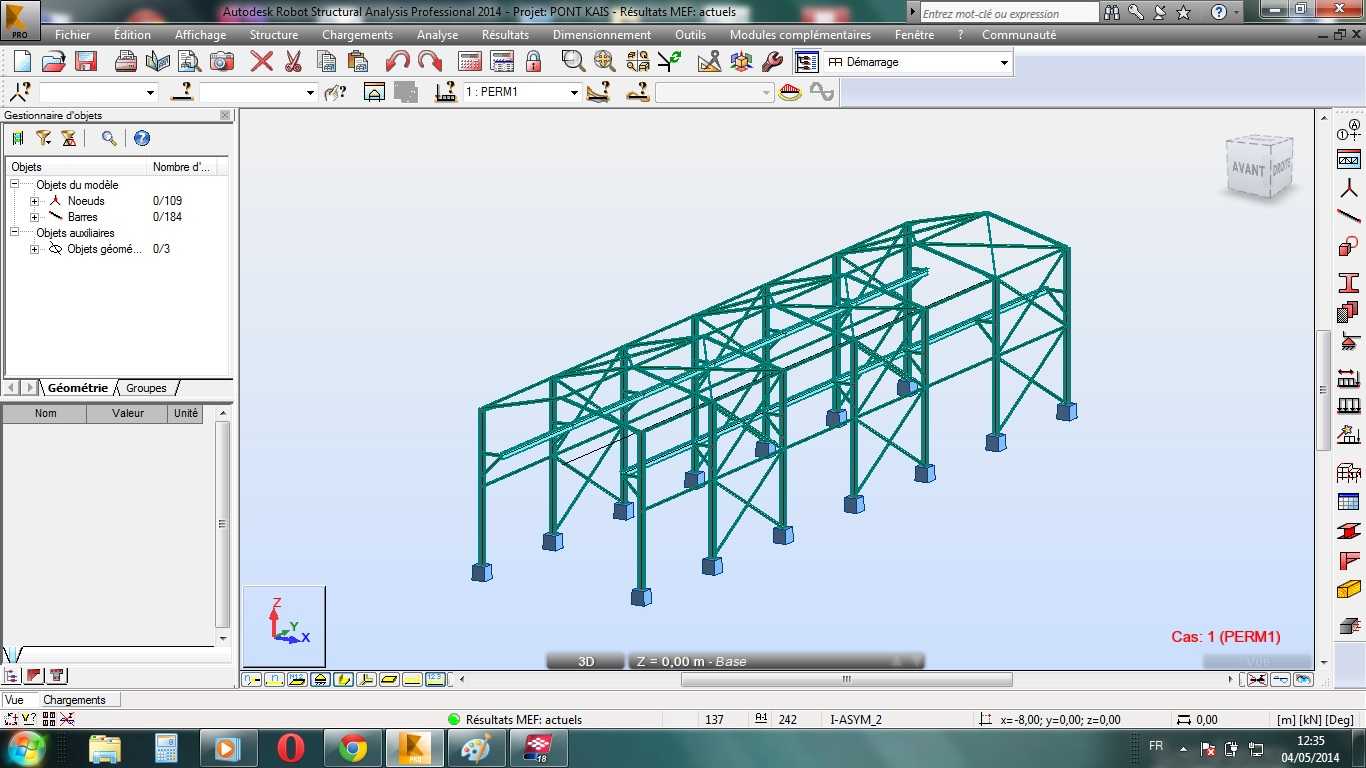This screenshot has width=1366, height=768.
Task: Launch Opera from the Windows taskbar
Action: coord(291,748)
